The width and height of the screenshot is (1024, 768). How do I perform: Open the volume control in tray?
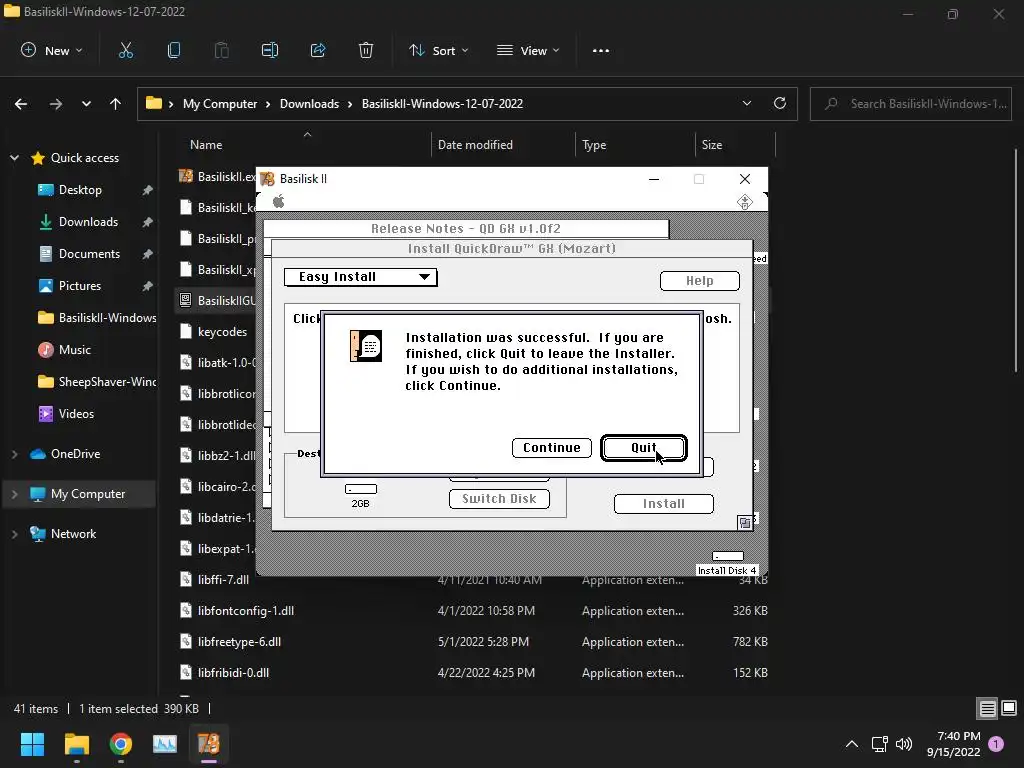coord(904,744)
